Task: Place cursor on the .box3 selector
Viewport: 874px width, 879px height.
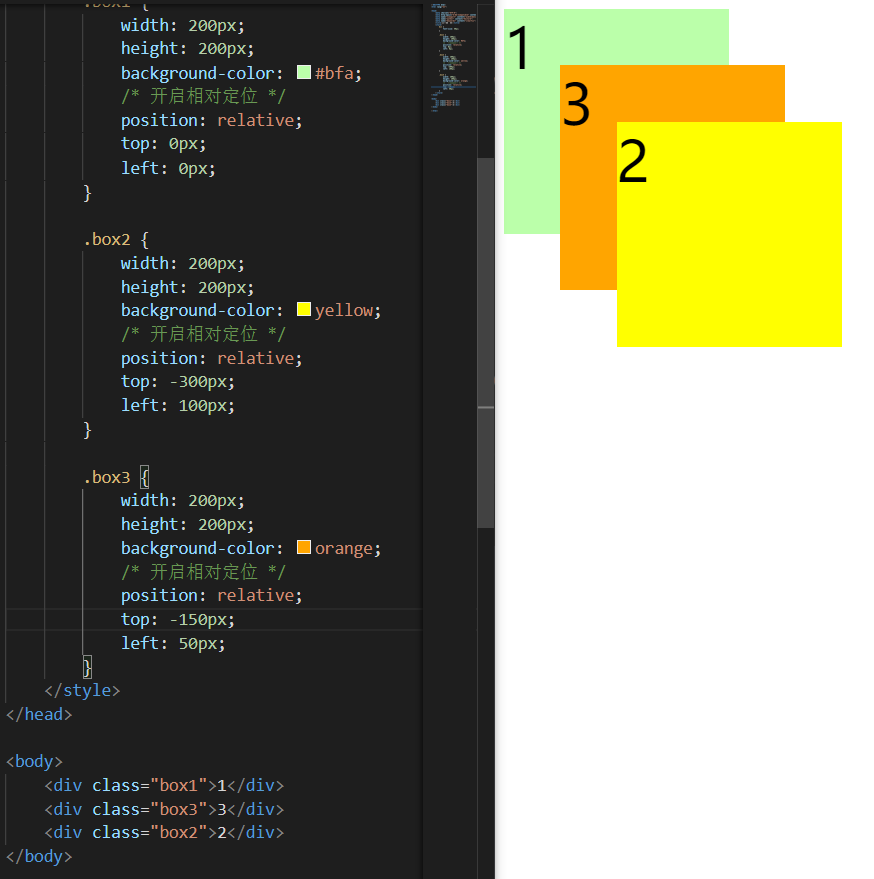Action: click(107, 477)
